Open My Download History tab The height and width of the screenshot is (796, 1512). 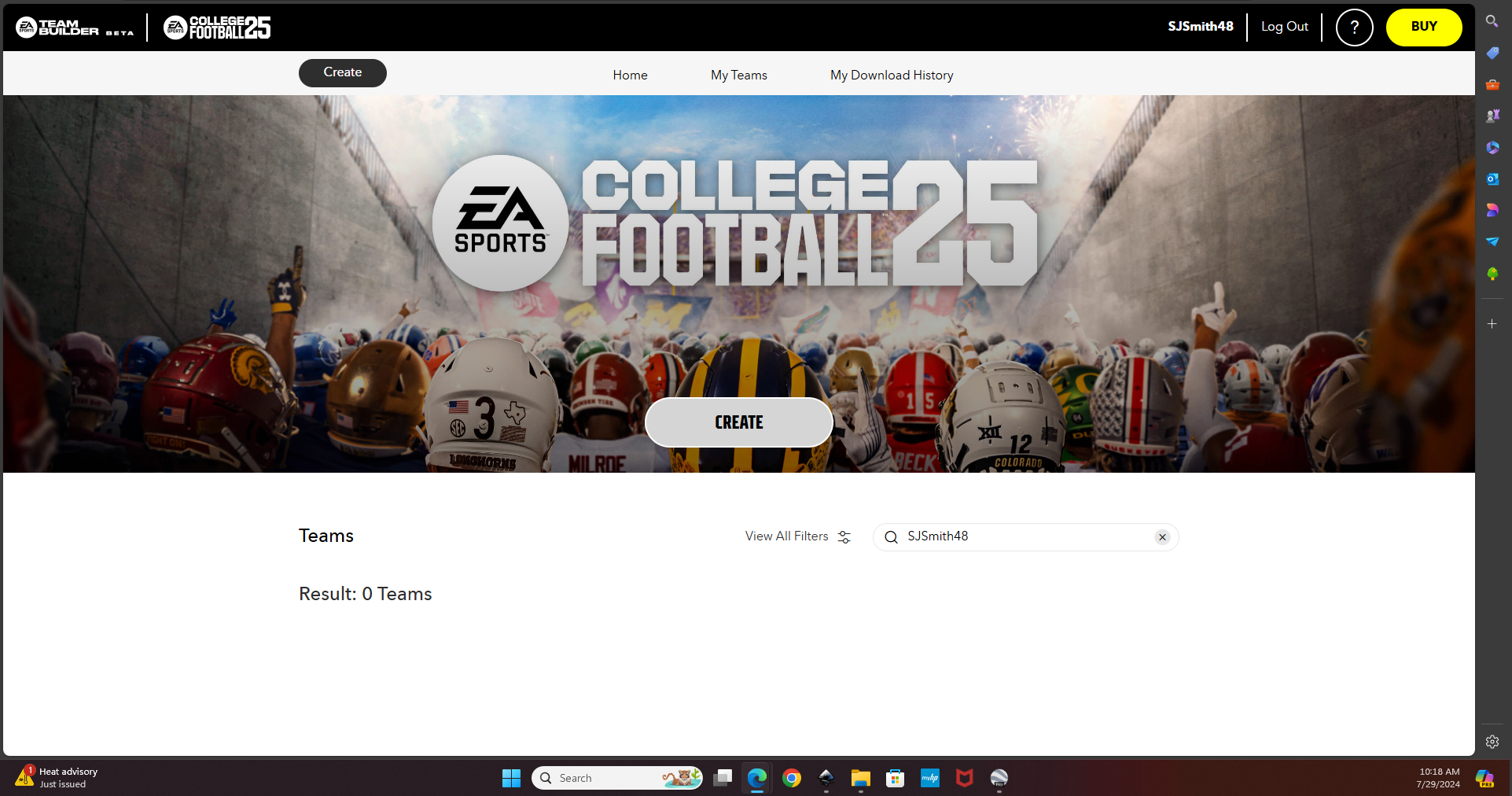click(892, 76)
